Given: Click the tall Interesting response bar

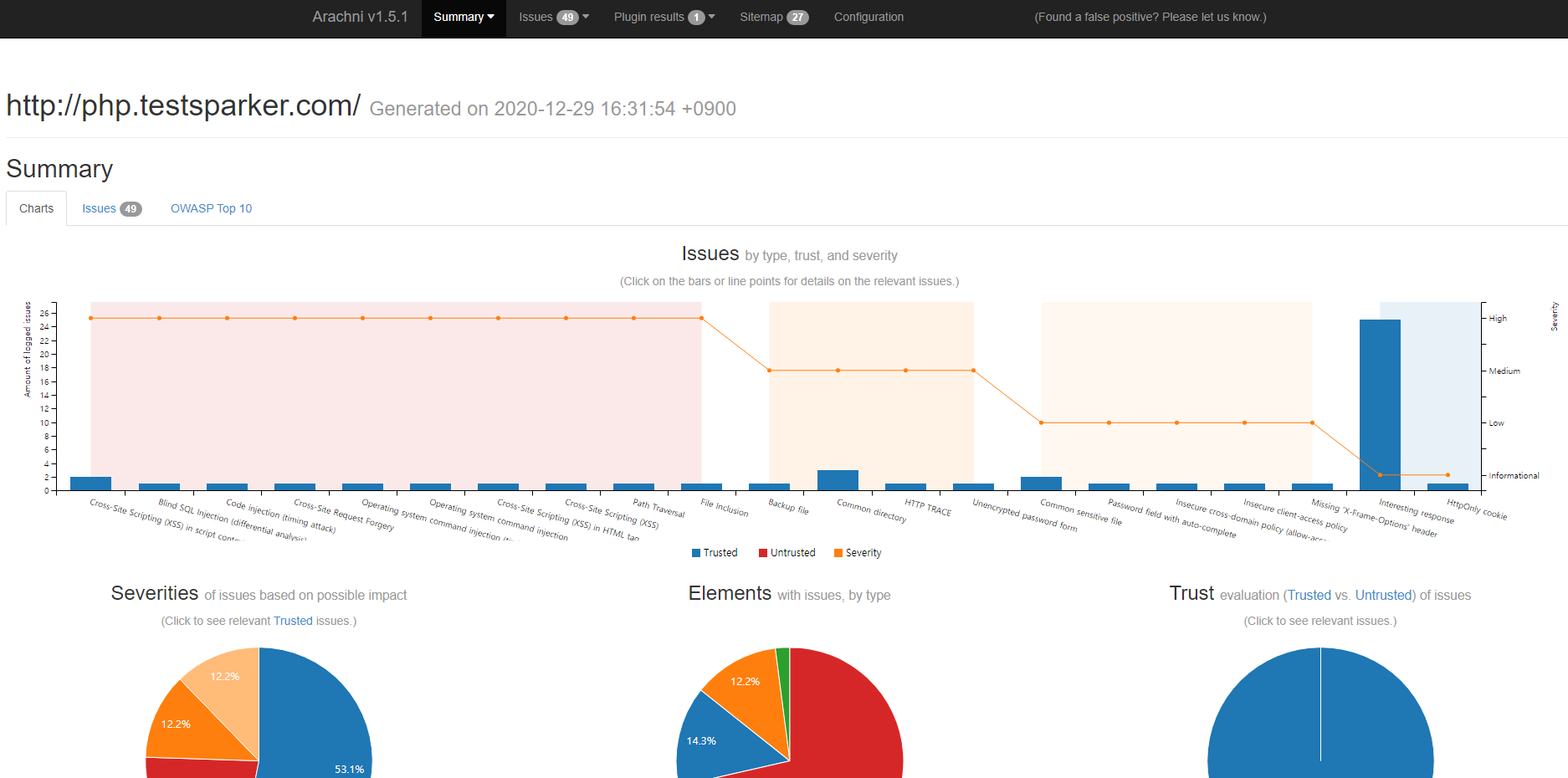Looking at the screenshot, I should click(1380, 405).
